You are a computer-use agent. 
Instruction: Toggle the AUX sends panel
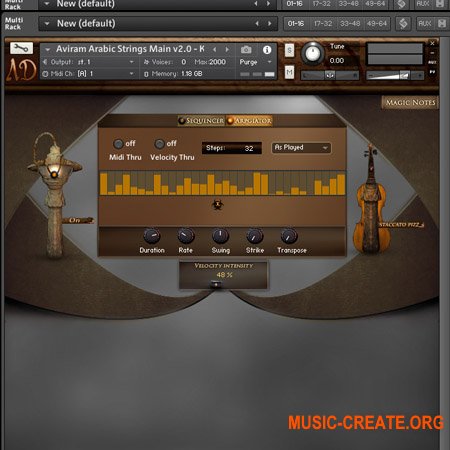[x=425, y=24]
